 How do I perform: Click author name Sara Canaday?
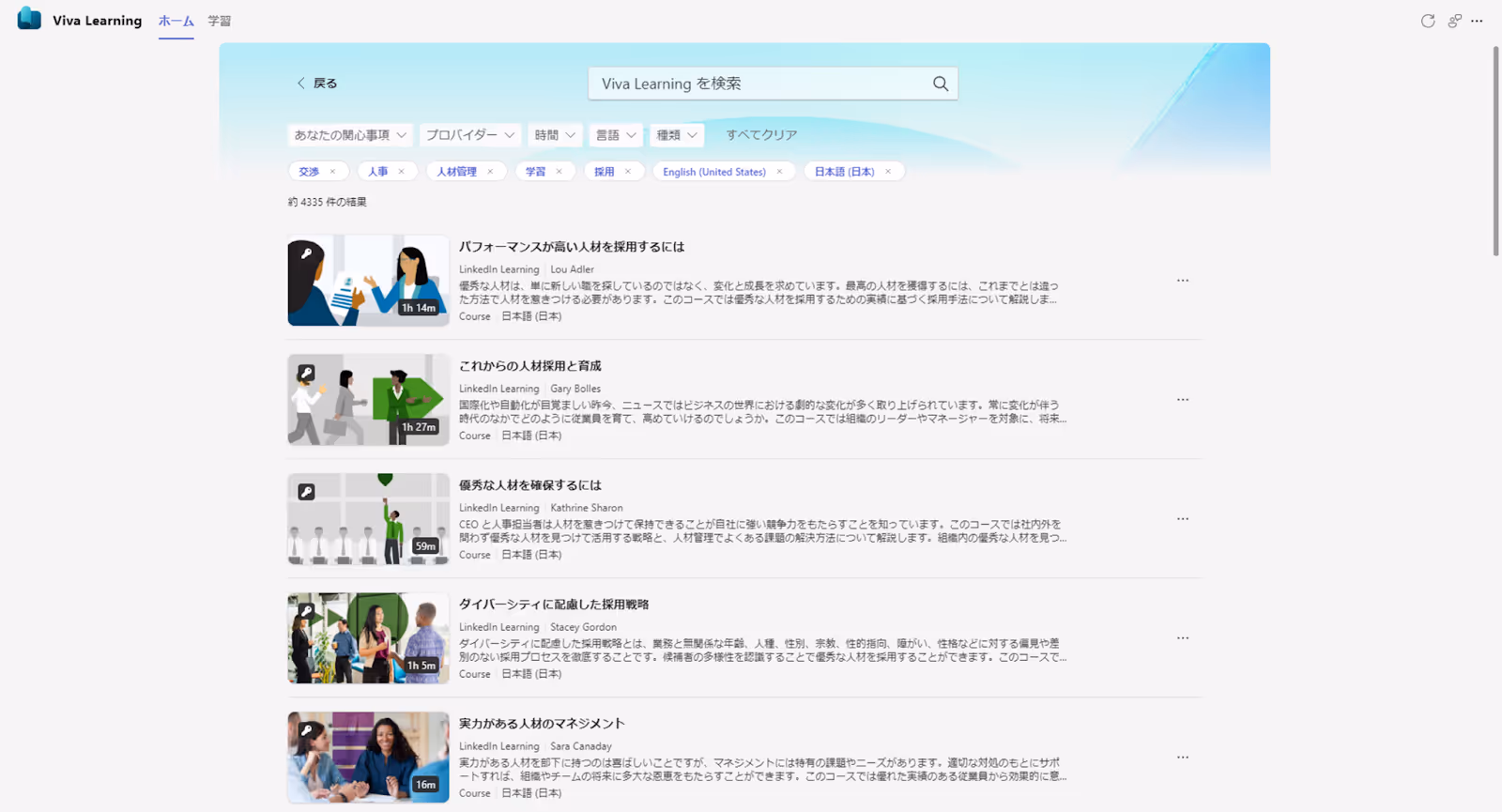(x=581, y=746)
